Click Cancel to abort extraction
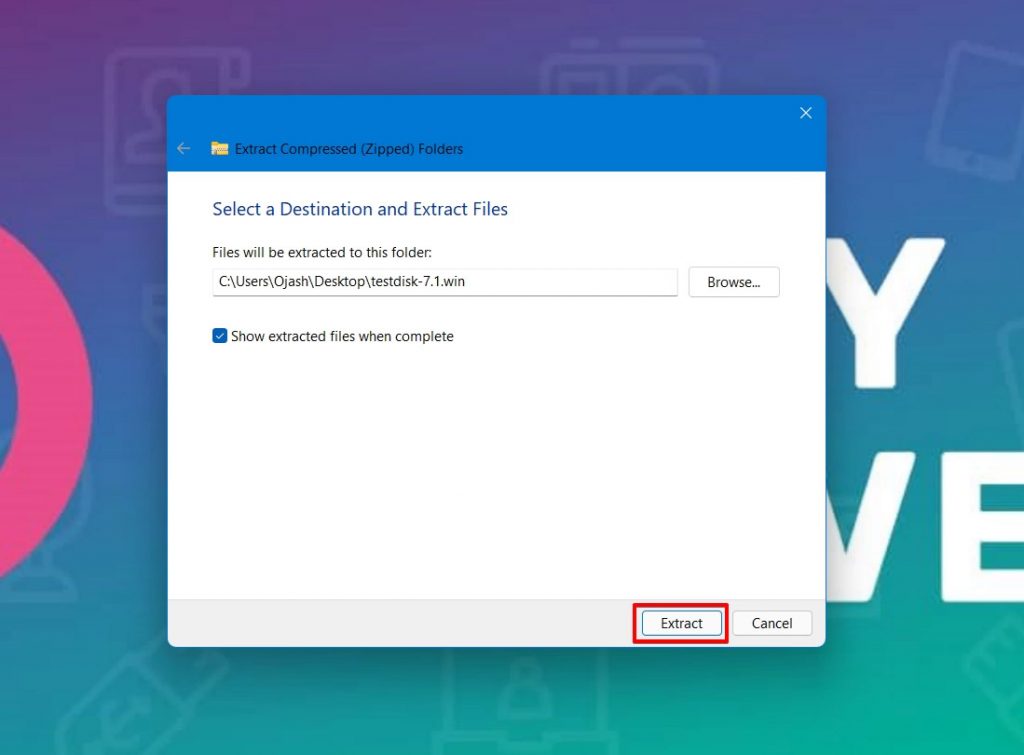This screenshot has width=1024, height=755. coord(771,622)
